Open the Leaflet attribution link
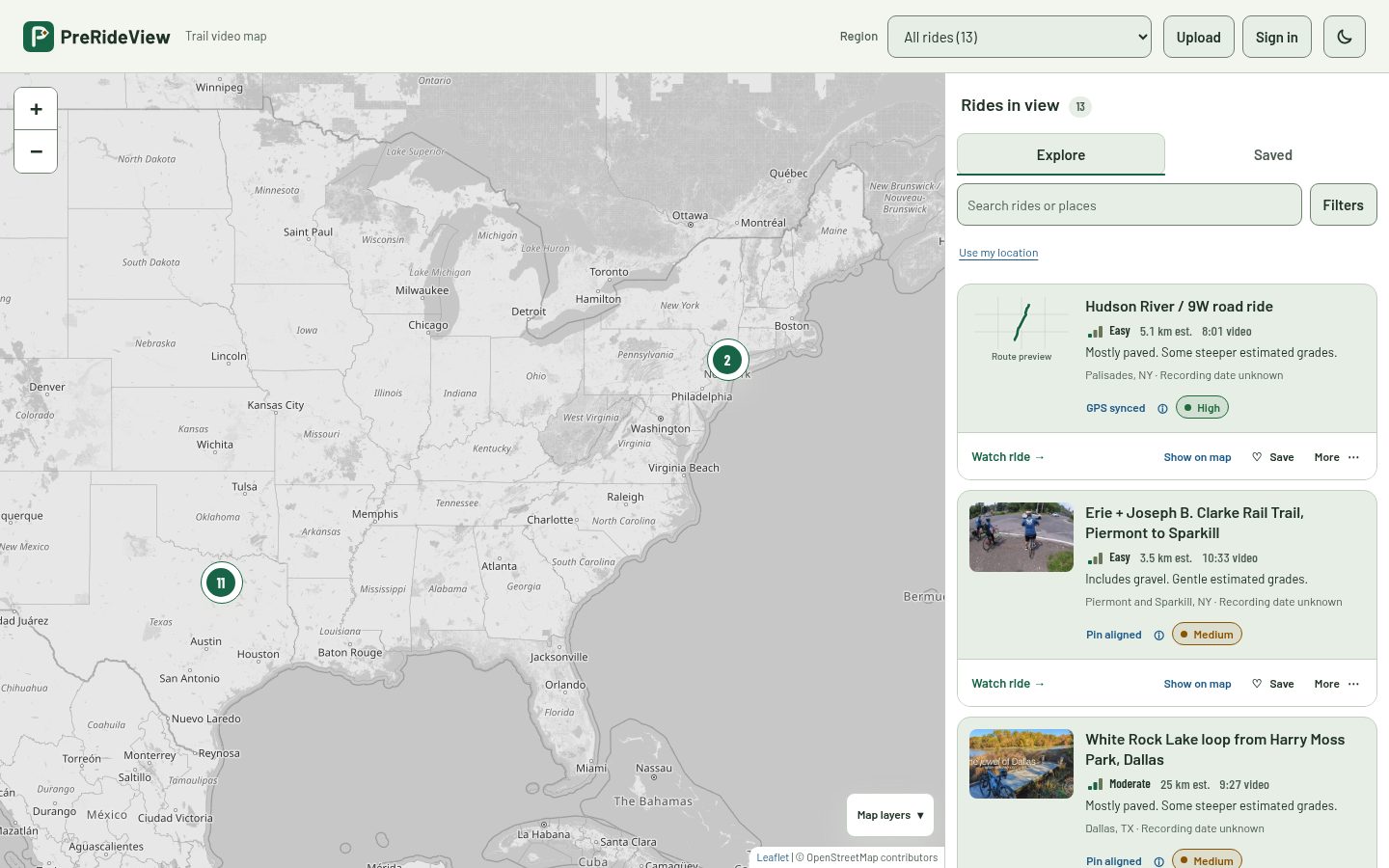 tap(773, 857)
